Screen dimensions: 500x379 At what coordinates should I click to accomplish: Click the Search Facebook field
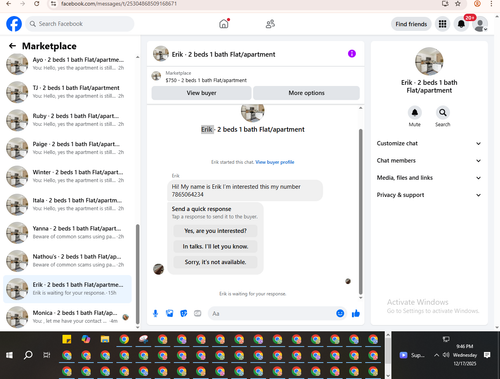coord(80,24)
